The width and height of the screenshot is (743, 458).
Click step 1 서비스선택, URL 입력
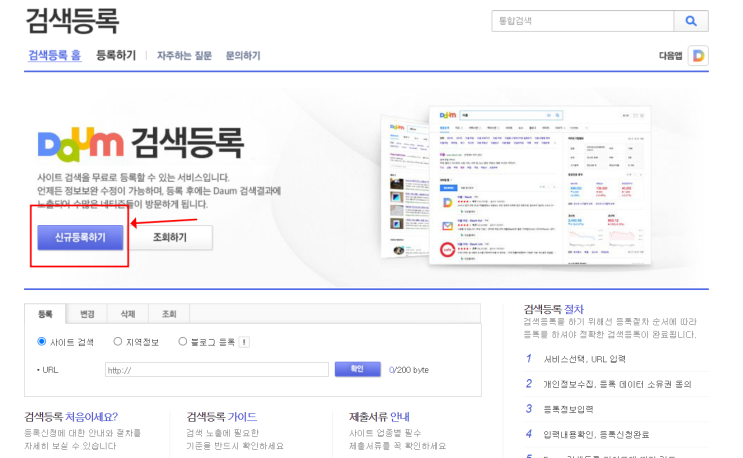click(584, 359)
